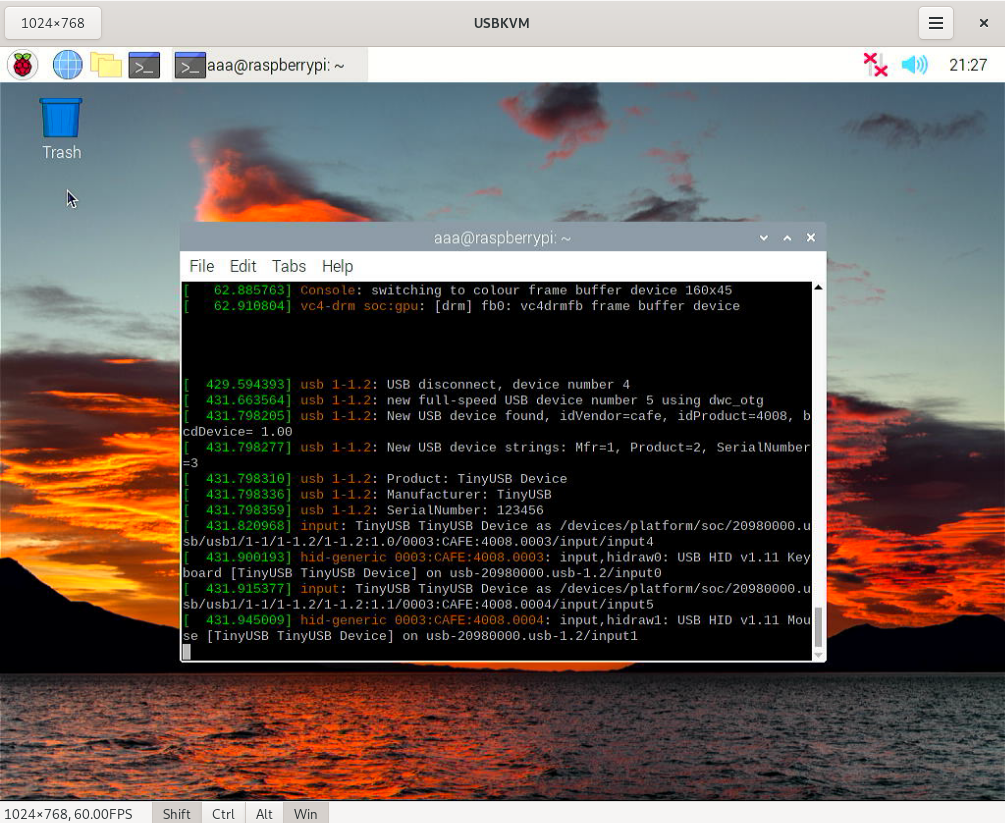Click the text 'Product: TinyUSB Device'
Image resolution: width=1005 pixels, height=823 pixels.
click(x=477, y=479)
